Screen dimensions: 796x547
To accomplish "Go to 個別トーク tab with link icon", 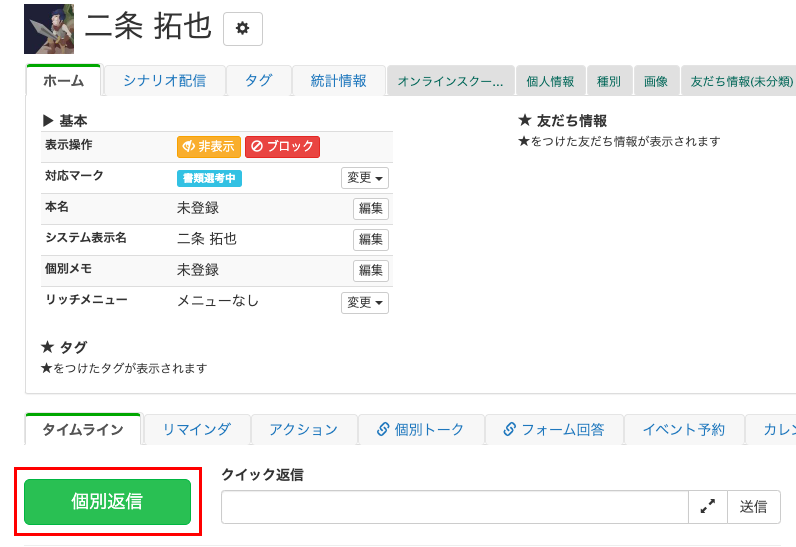I will [420, 430].
